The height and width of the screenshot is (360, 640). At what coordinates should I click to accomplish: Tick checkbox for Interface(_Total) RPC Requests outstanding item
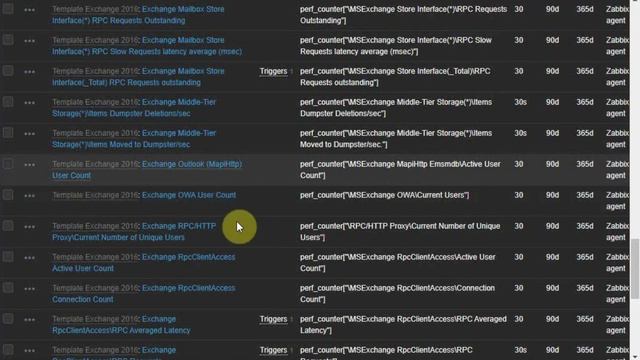tap(8, 71)
